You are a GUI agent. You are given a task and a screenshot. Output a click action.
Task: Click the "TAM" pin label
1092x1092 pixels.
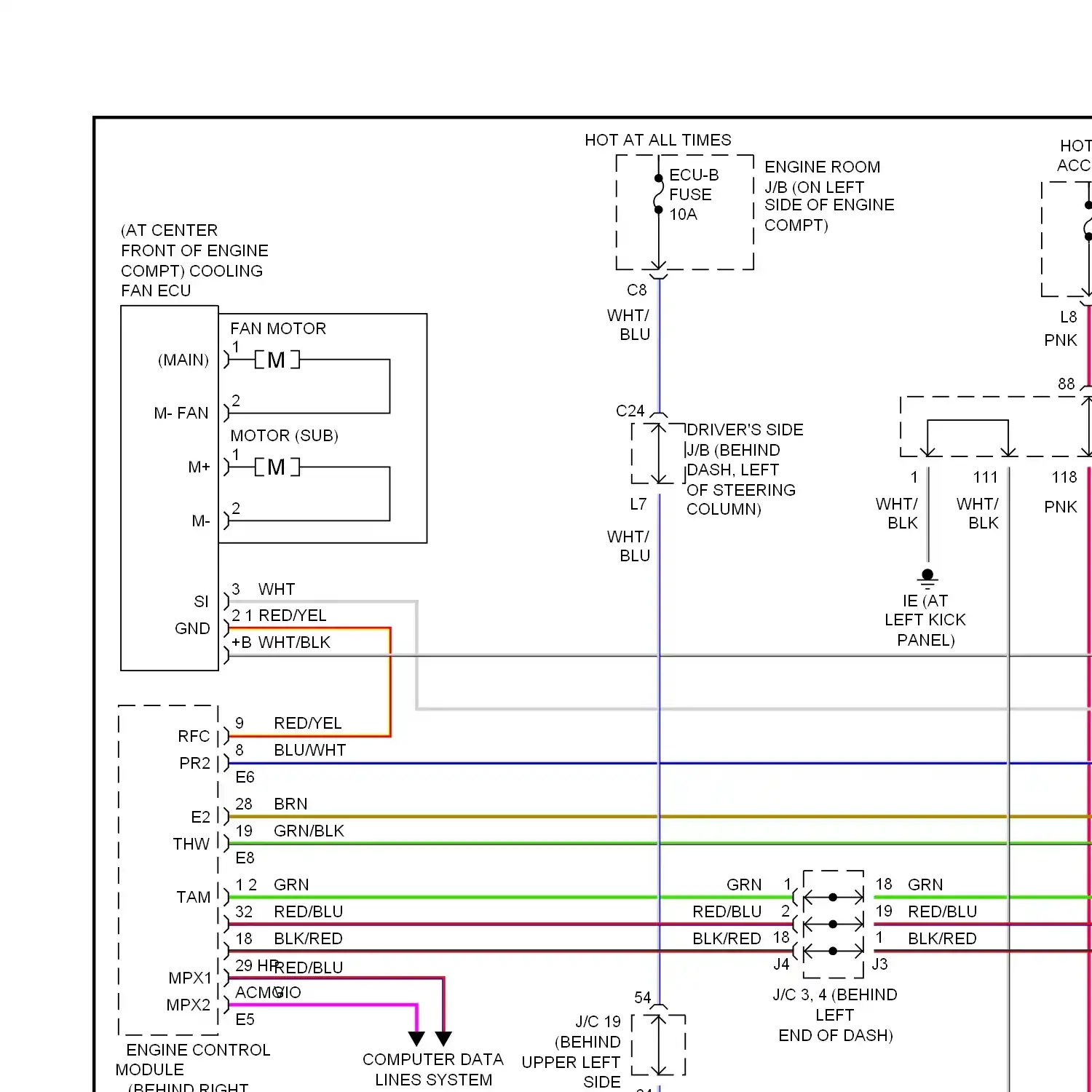(x=193, y=897)
